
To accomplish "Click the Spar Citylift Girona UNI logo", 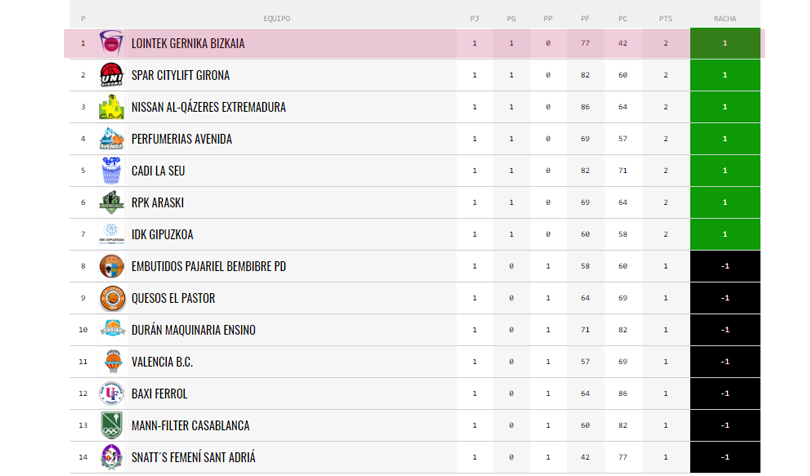I will pyautogui.click(x=112, y=75).
